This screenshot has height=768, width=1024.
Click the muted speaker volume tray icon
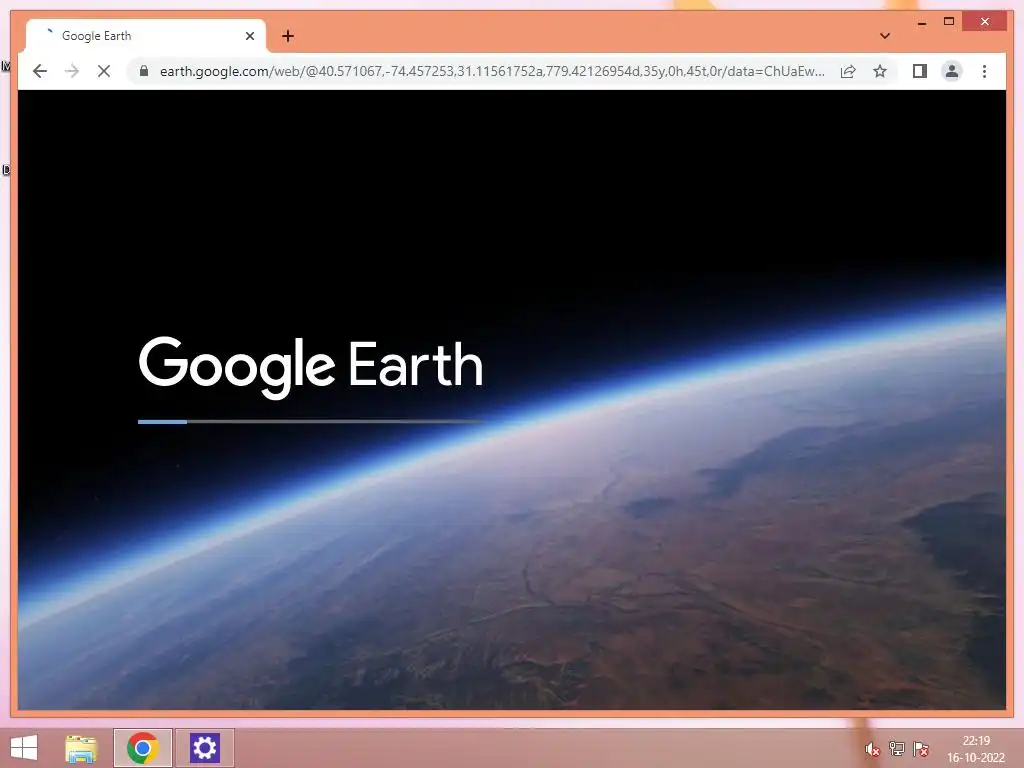coord(872,749)
